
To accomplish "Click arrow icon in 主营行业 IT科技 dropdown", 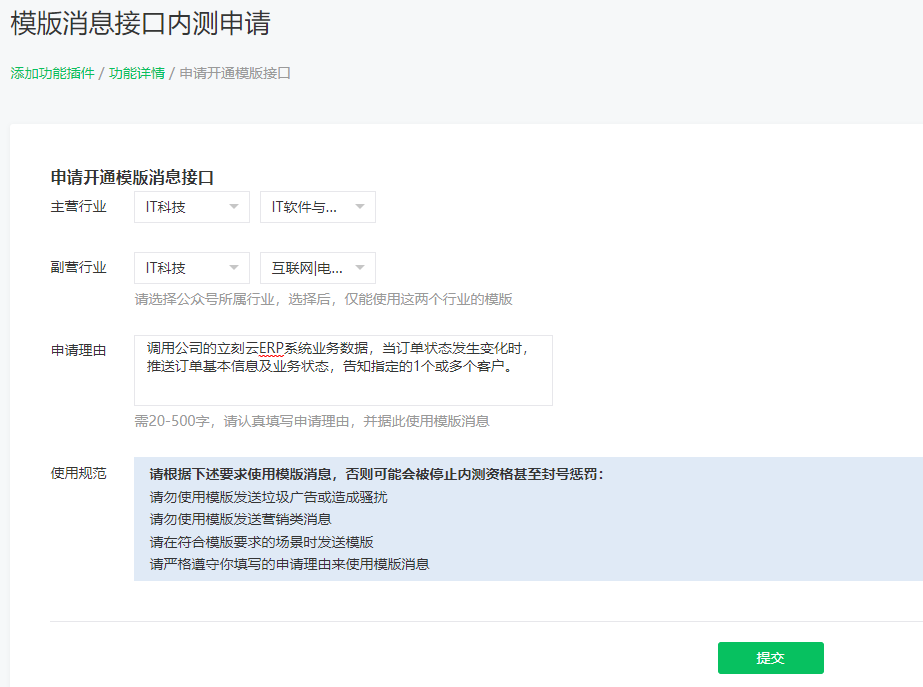I will [234, 207].
